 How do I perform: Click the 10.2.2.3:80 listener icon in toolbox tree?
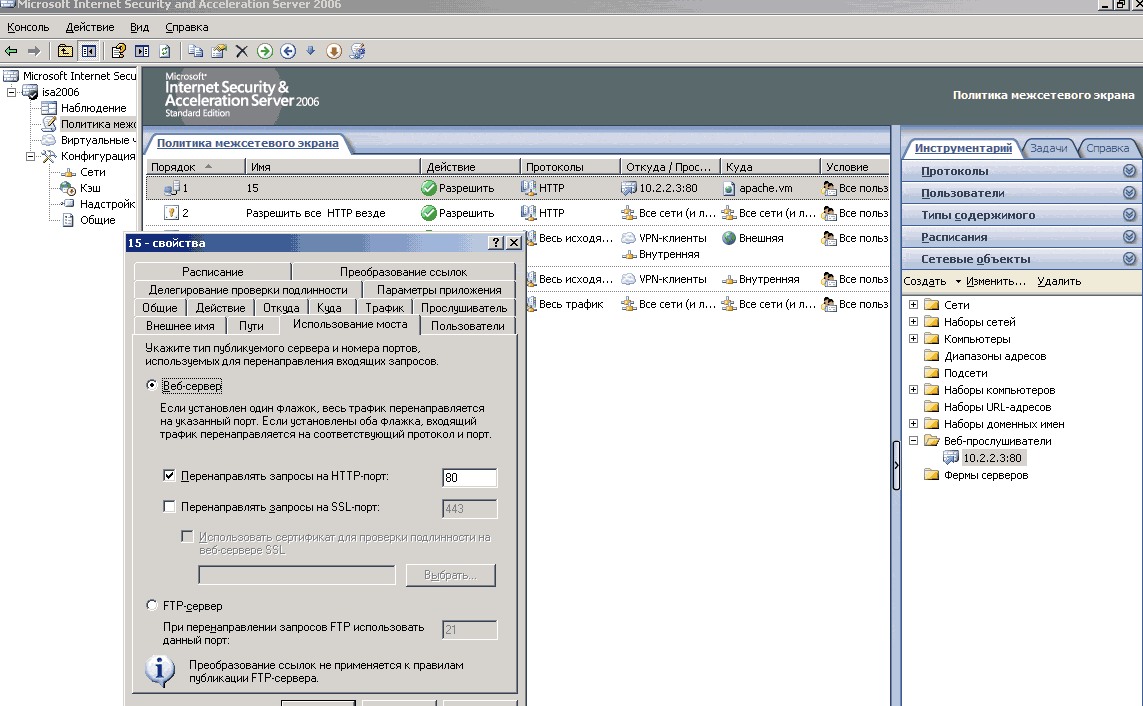(x=951, y=458)
